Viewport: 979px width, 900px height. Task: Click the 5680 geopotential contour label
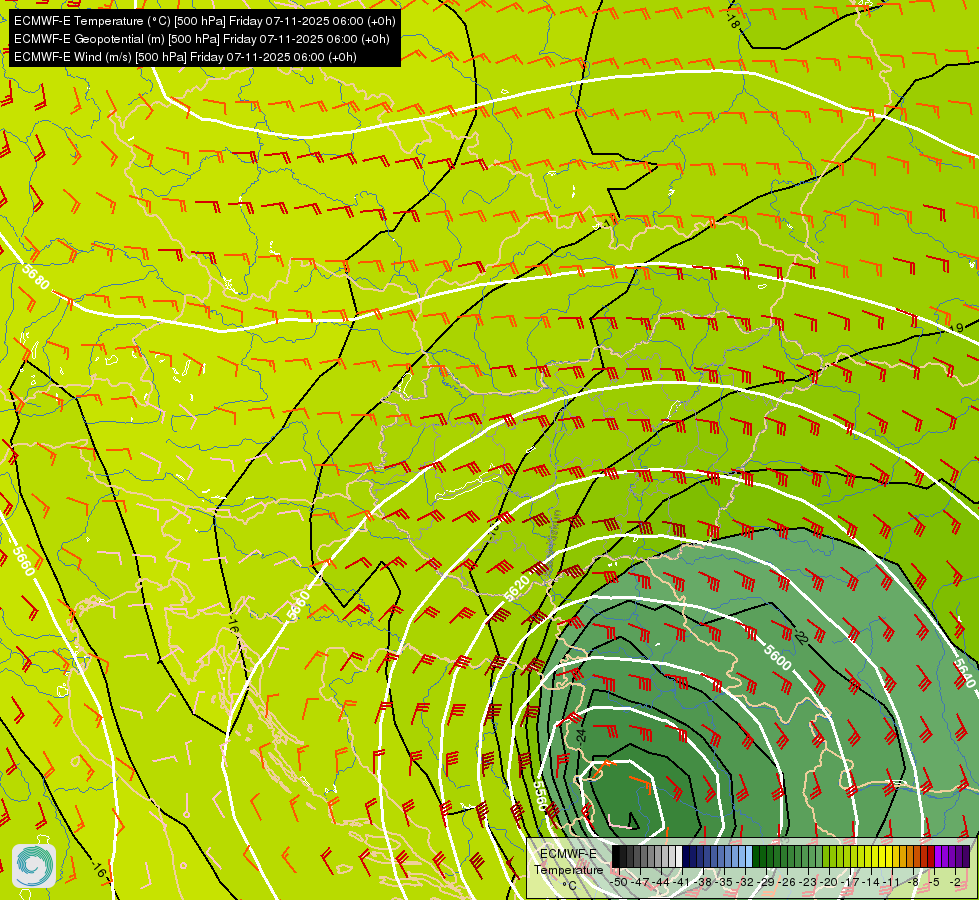point(36,277)
